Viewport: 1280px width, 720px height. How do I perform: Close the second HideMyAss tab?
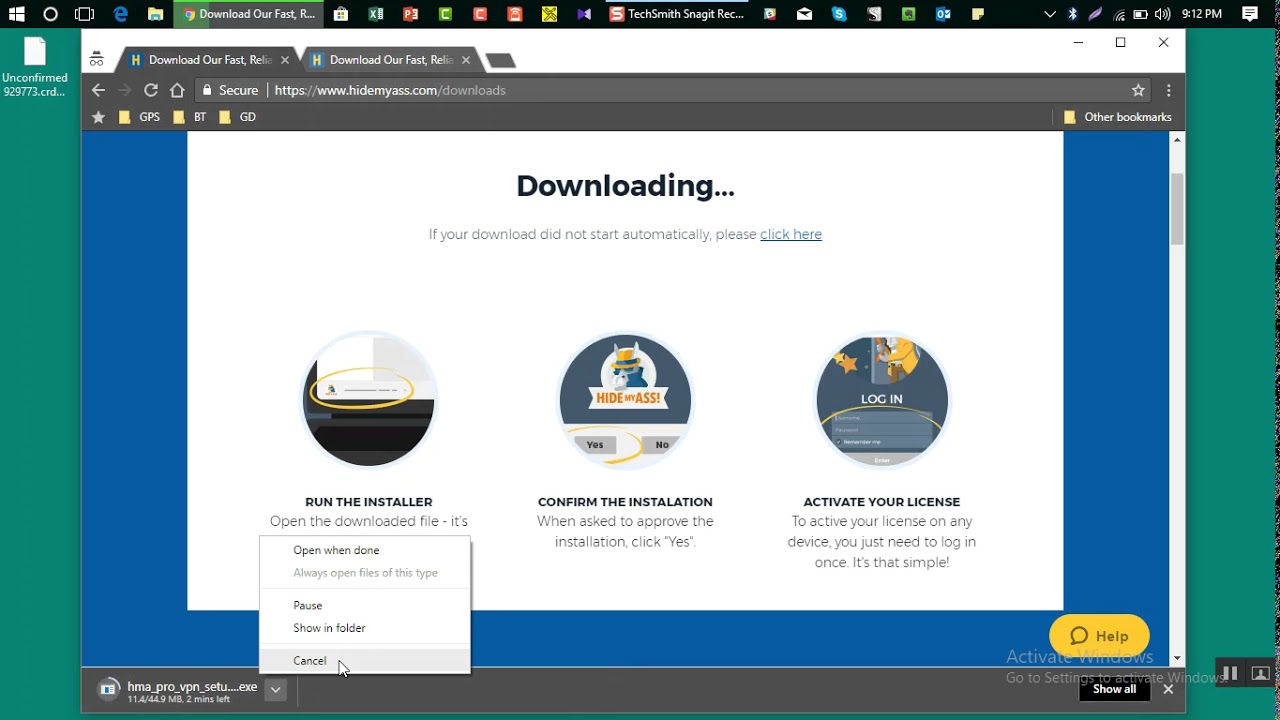[465, 60]
